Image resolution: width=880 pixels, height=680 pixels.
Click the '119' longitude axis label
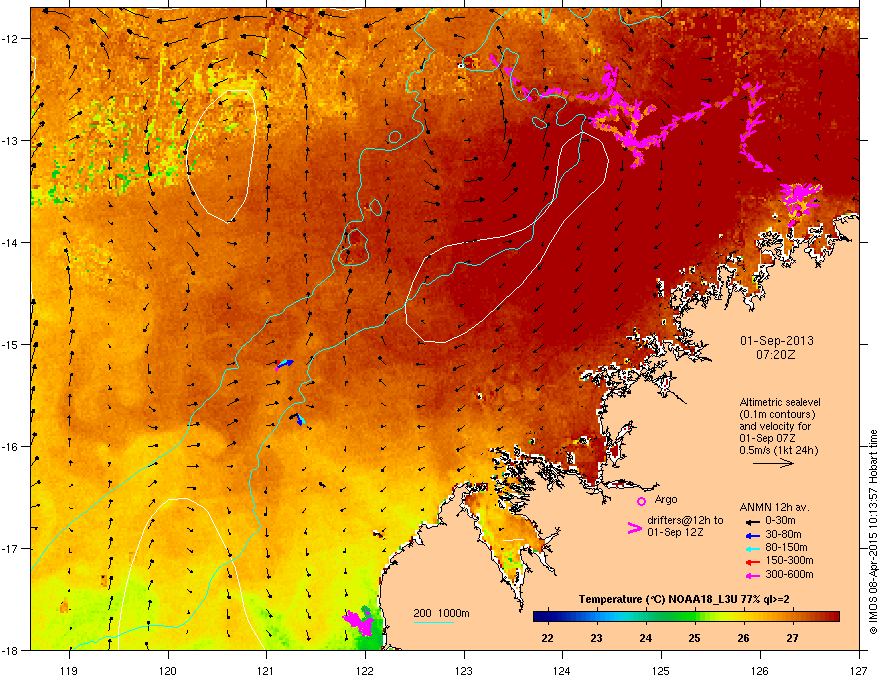tap(69, 670)
